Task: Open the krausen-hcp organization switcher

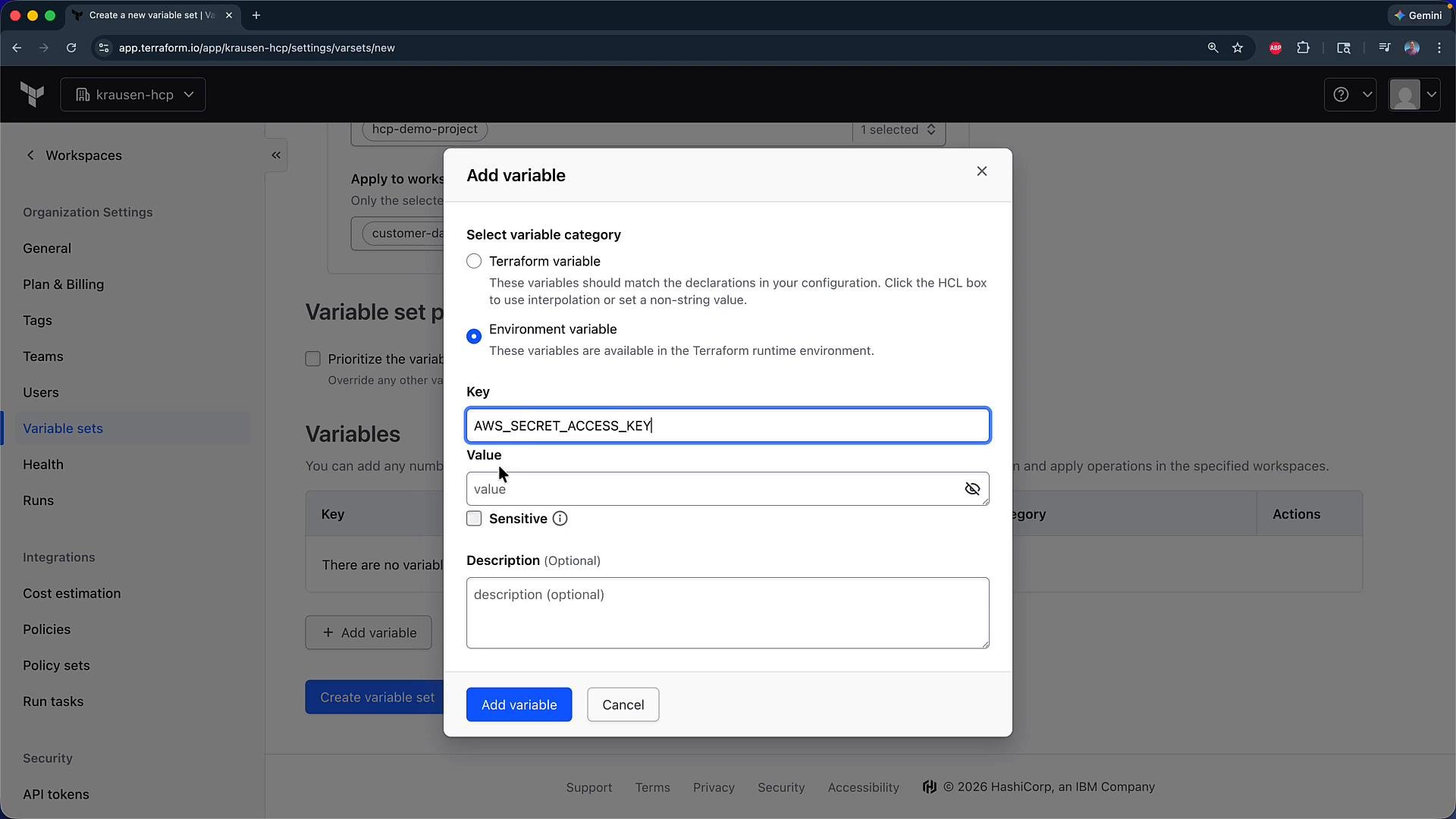Action: [133, 95]
